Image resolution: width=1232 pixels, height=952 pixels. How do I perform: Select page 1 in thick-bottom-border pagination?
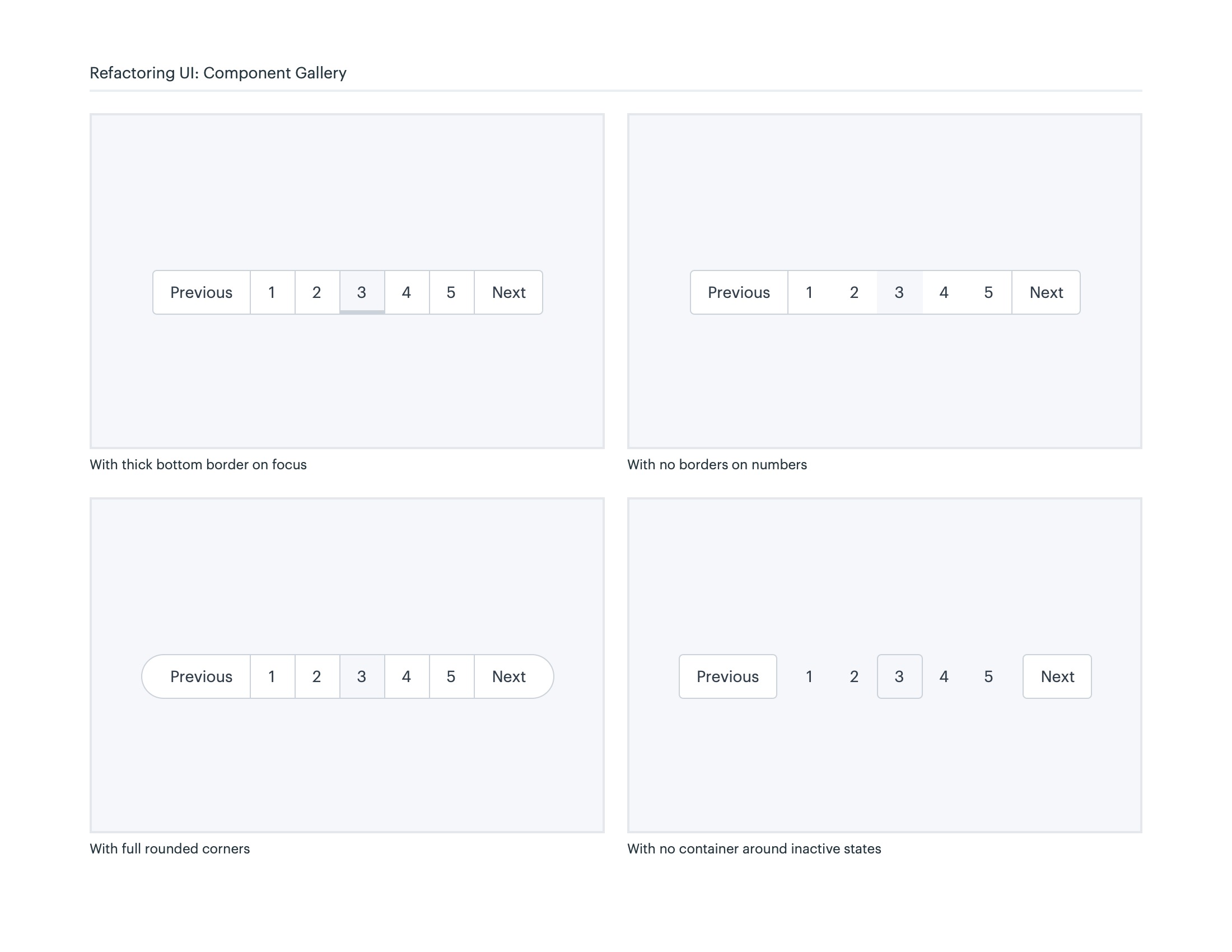[272, 292]
